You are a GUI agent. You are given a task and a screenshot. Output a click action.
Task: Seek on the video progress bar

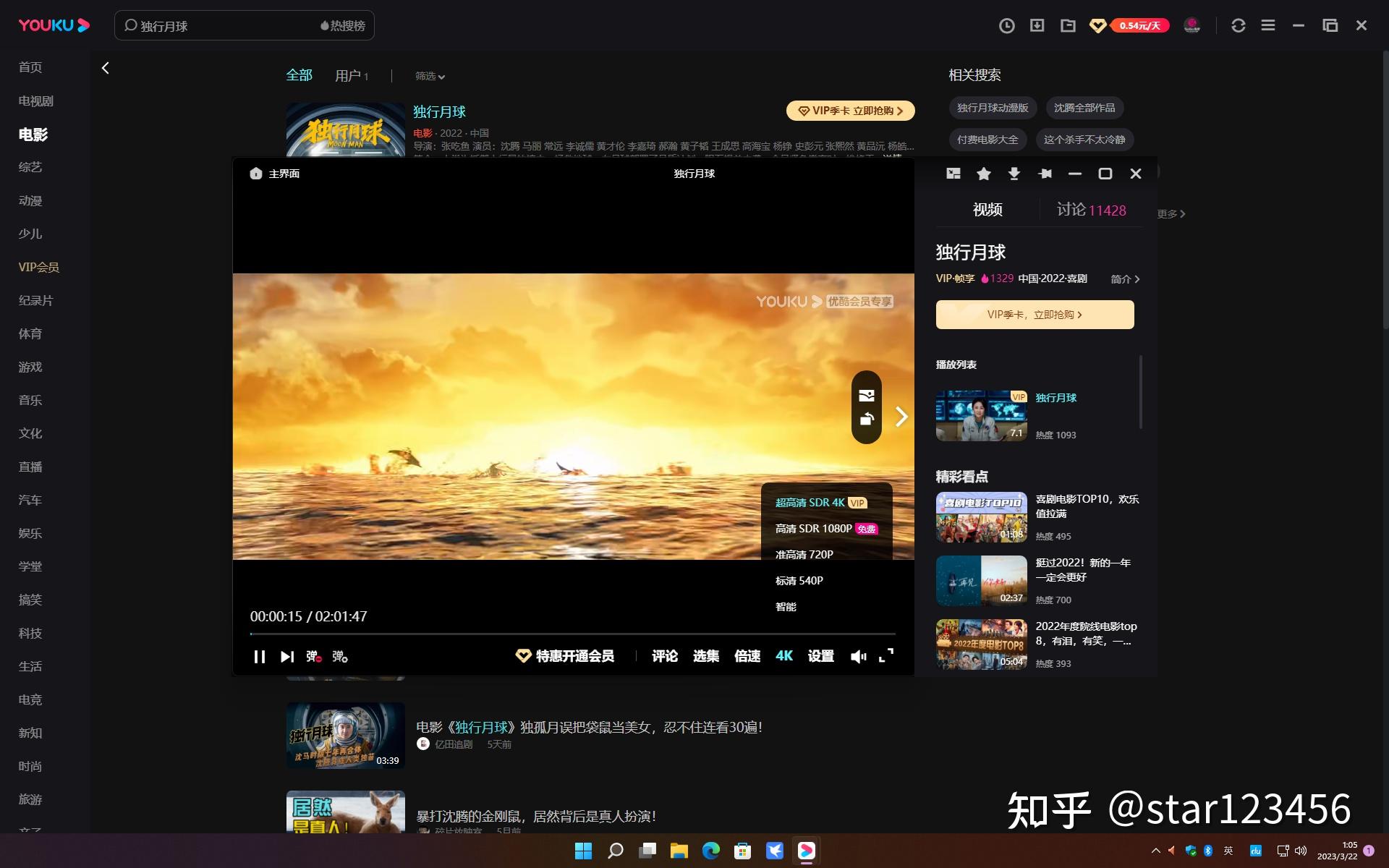[x=573, y=634]
